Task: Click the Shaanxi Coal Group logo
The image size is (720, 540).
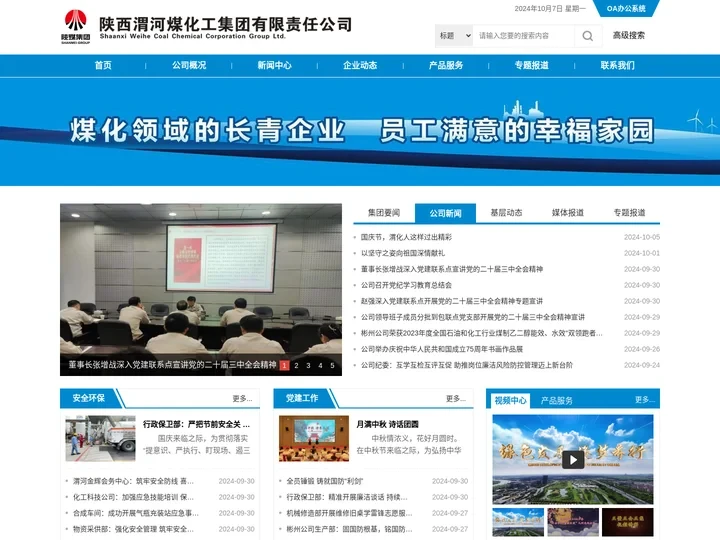Action: point(76,27)
